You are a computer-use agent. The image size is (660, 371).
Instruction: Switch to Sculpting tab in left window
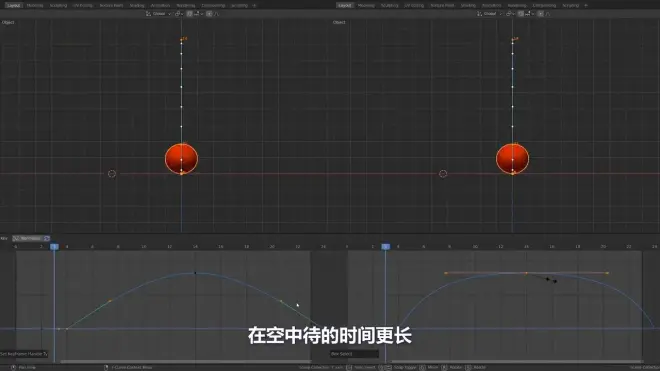(58, 5)
